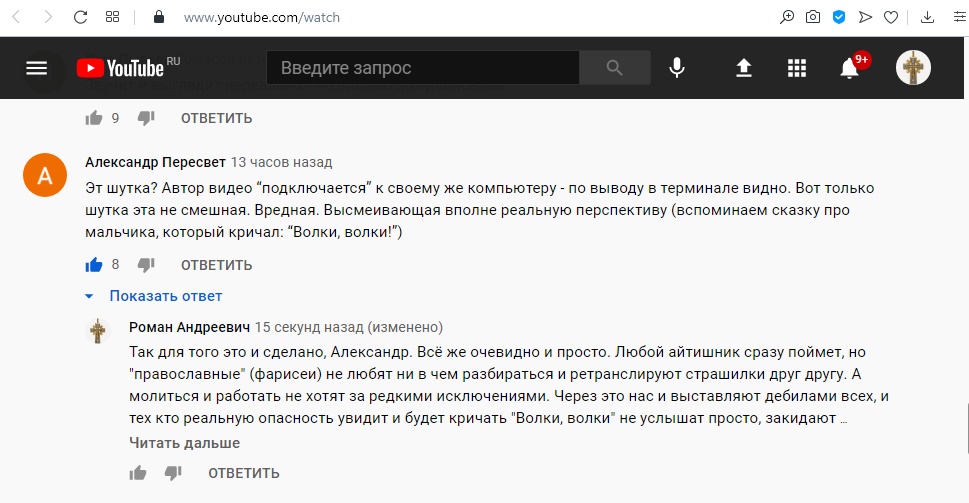
Task: Click the search magnifier button
Action: [614, 67]
